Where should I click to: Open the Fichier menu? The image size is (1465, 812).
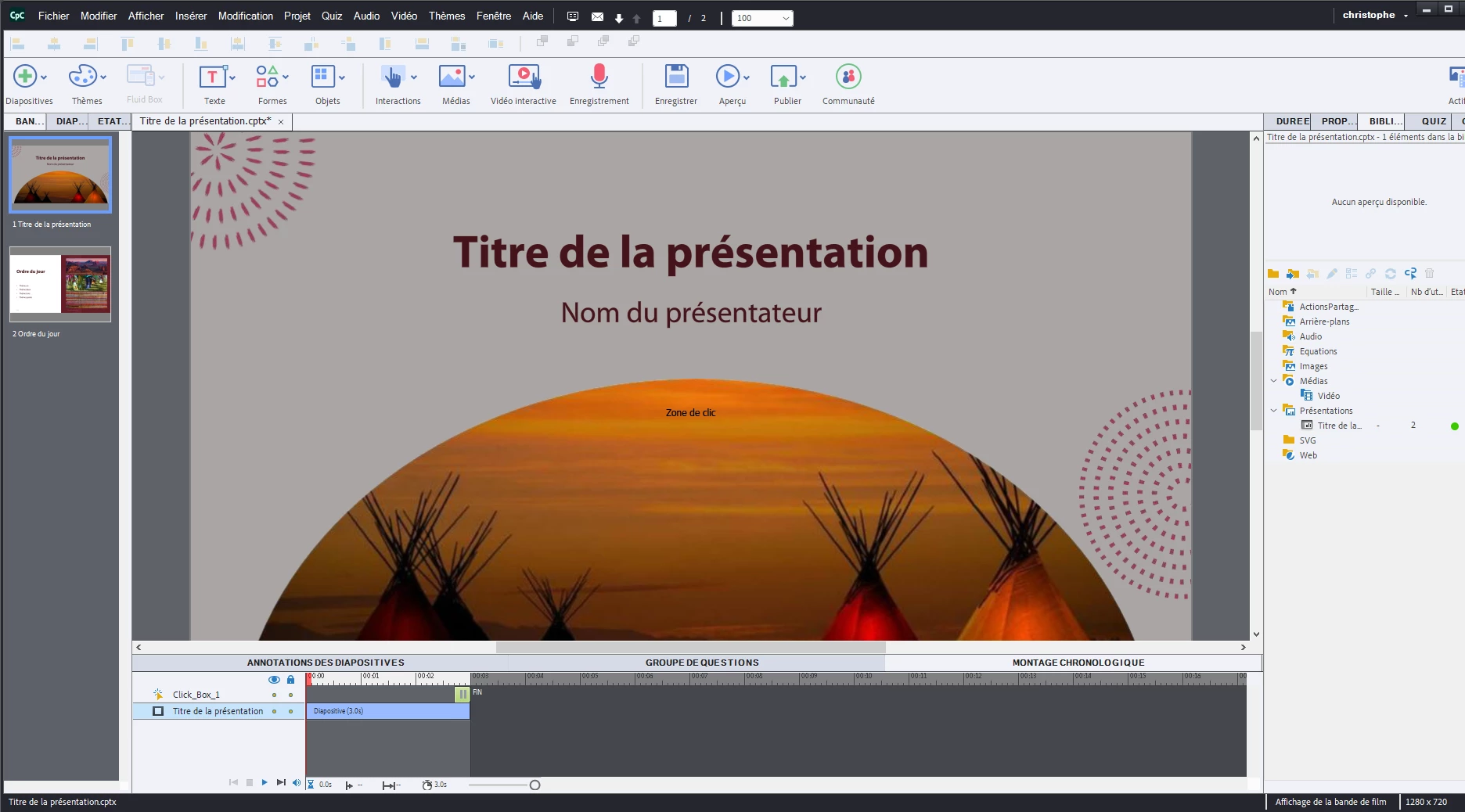point(54,16)
